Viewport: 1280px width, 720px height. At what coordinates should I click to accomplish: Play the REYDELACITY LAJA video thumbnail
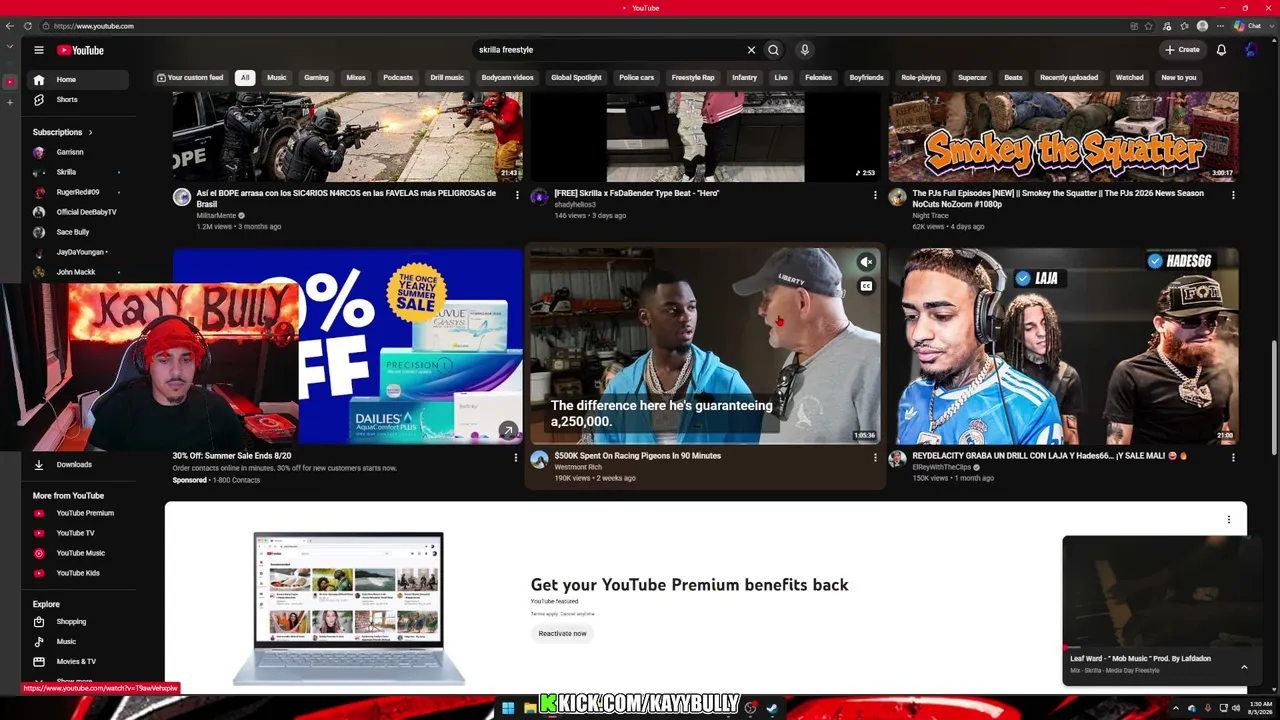pos(1063,346)
